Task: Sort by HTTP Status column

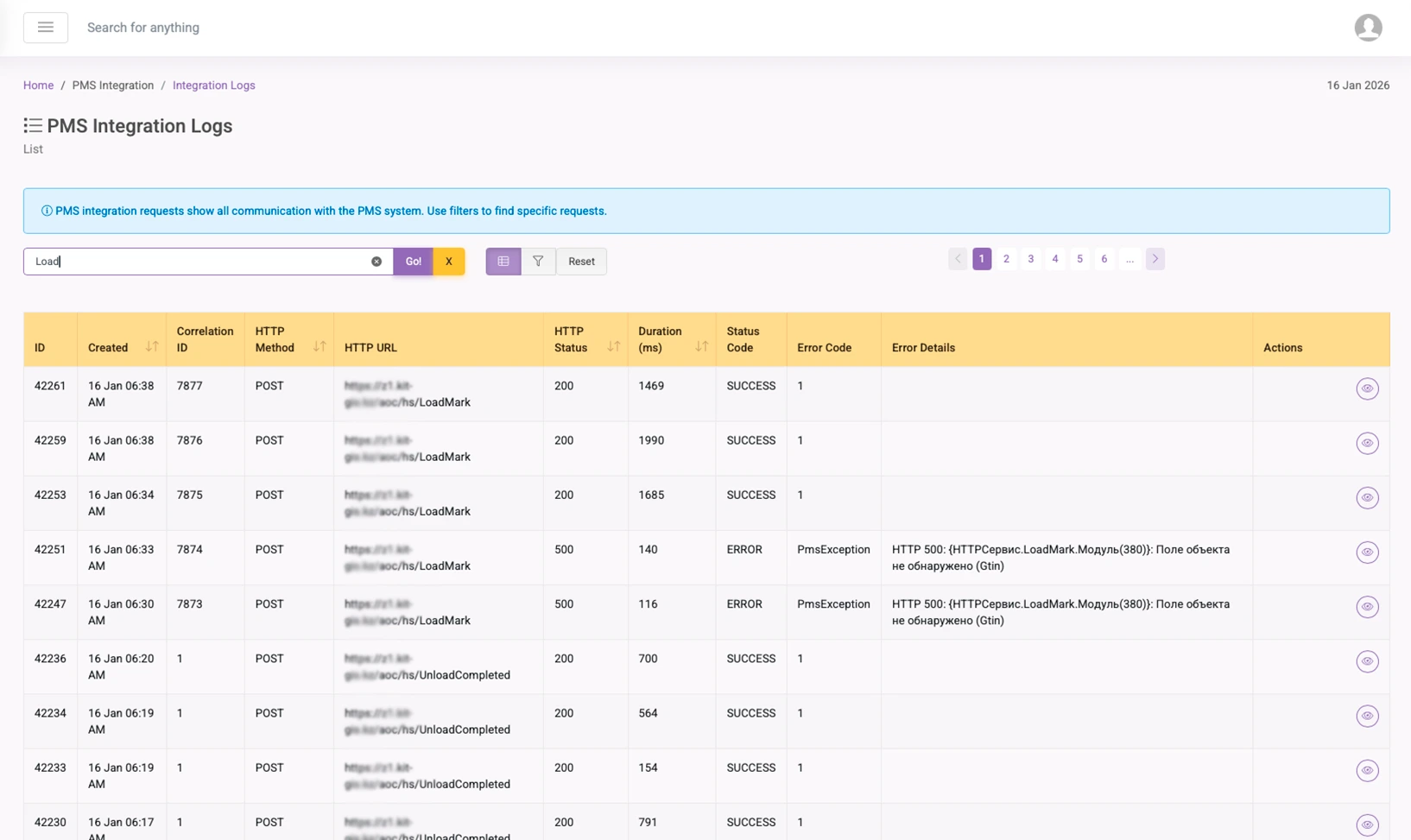Action: click(613, 347)
